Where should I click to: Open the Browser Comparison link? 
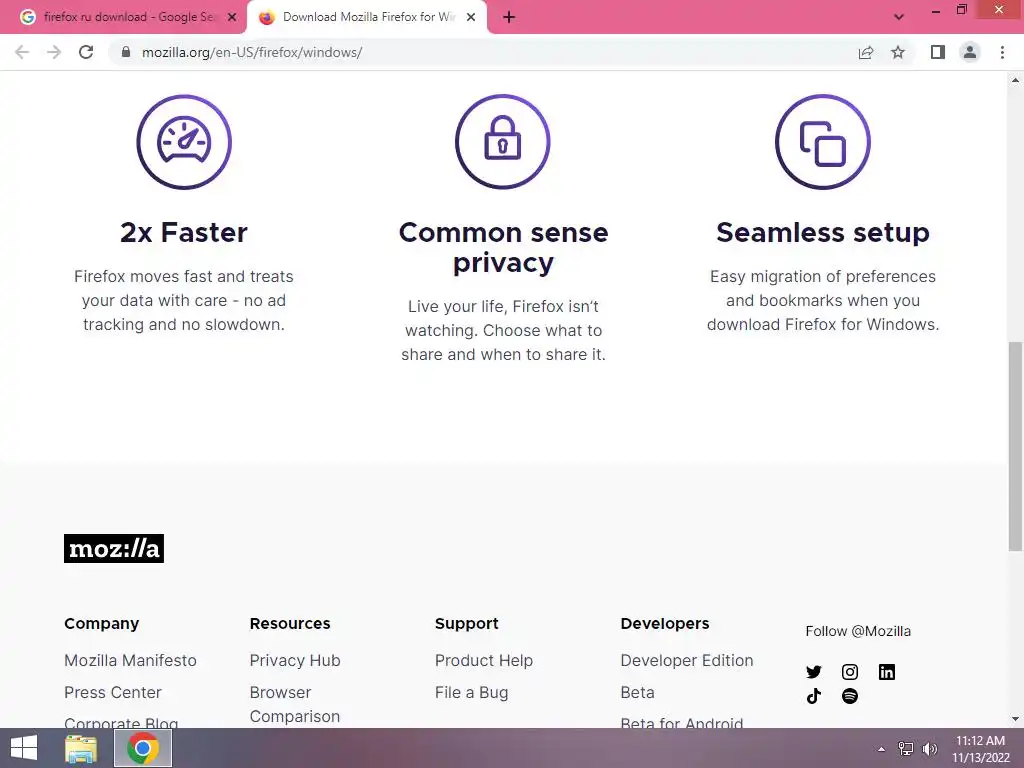point(295,704)
